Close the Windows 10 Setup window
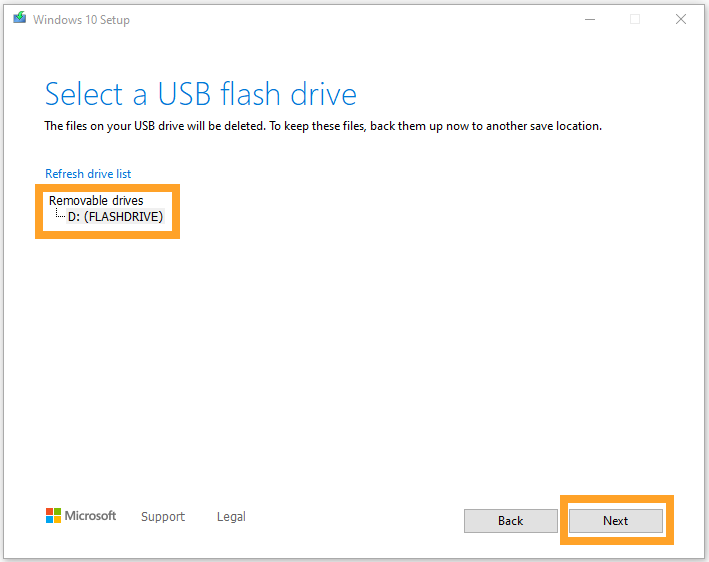Viewport: 709px width, 562px height. coord(682,19)
